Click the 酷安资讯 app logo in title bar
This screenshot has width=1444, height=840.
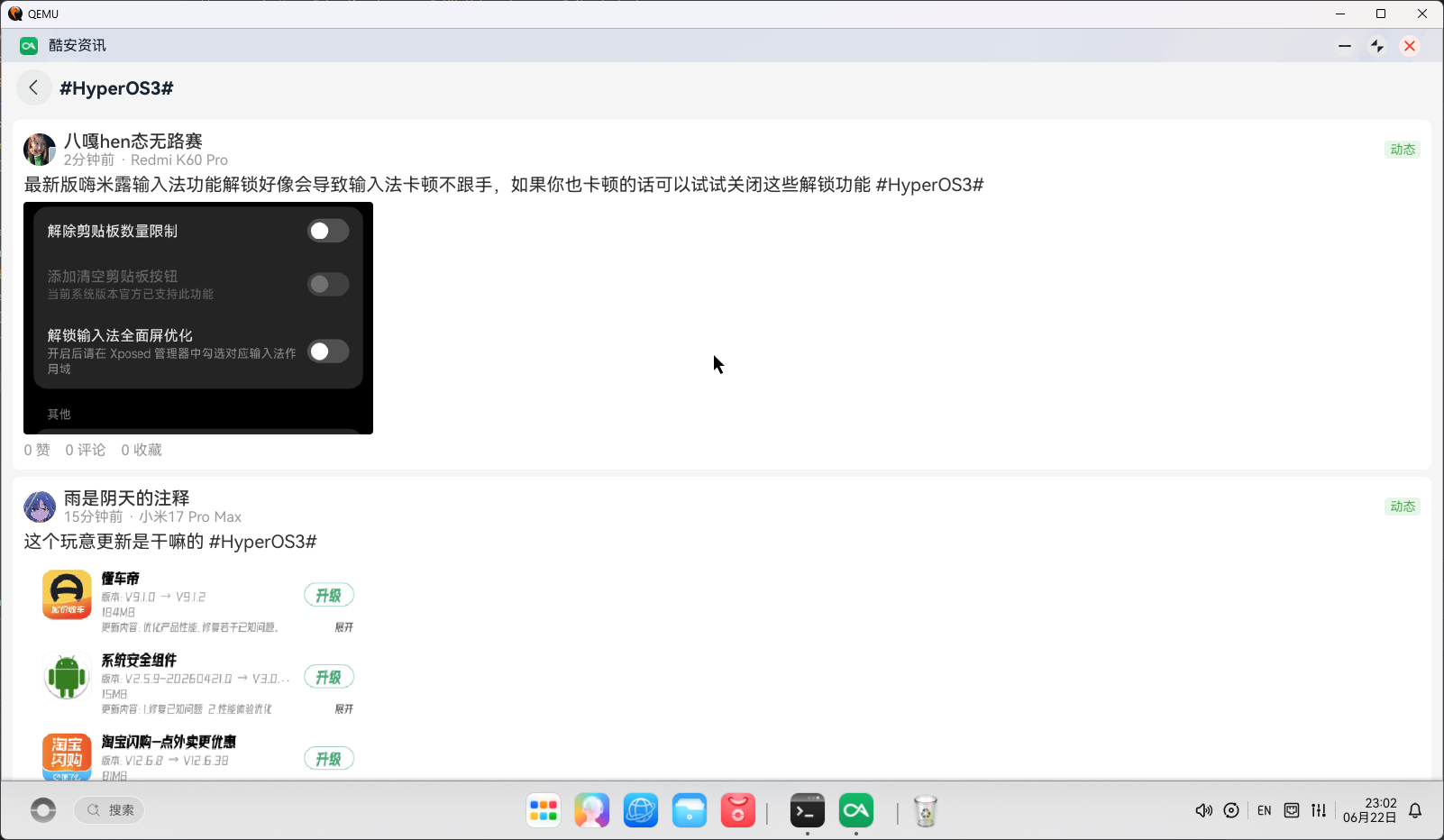pyautogui.click(x=29, y=46)
